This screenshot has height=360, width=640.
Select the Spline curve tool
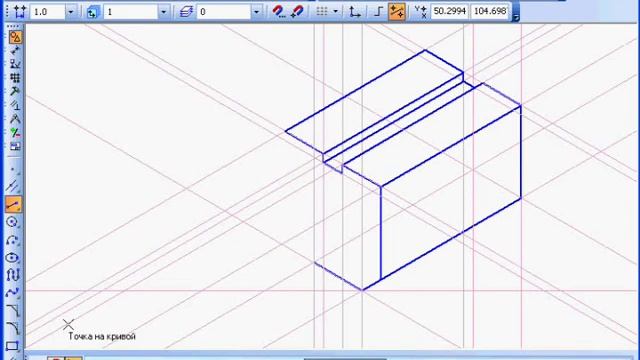click(13, 293)
